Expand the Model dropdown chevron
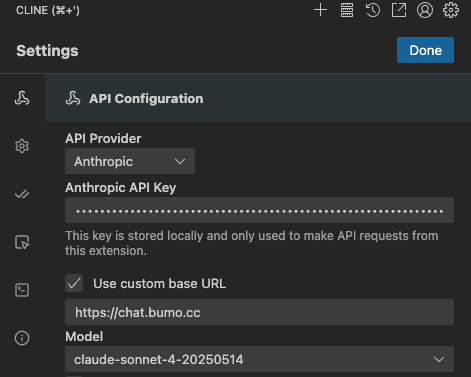471x377 pixels. 439,359
